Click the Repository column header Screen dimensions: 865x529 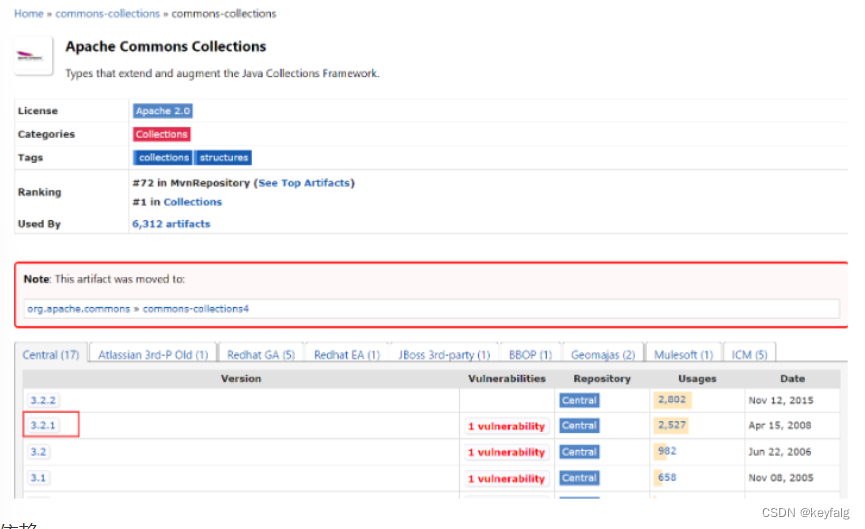point(602,378)
